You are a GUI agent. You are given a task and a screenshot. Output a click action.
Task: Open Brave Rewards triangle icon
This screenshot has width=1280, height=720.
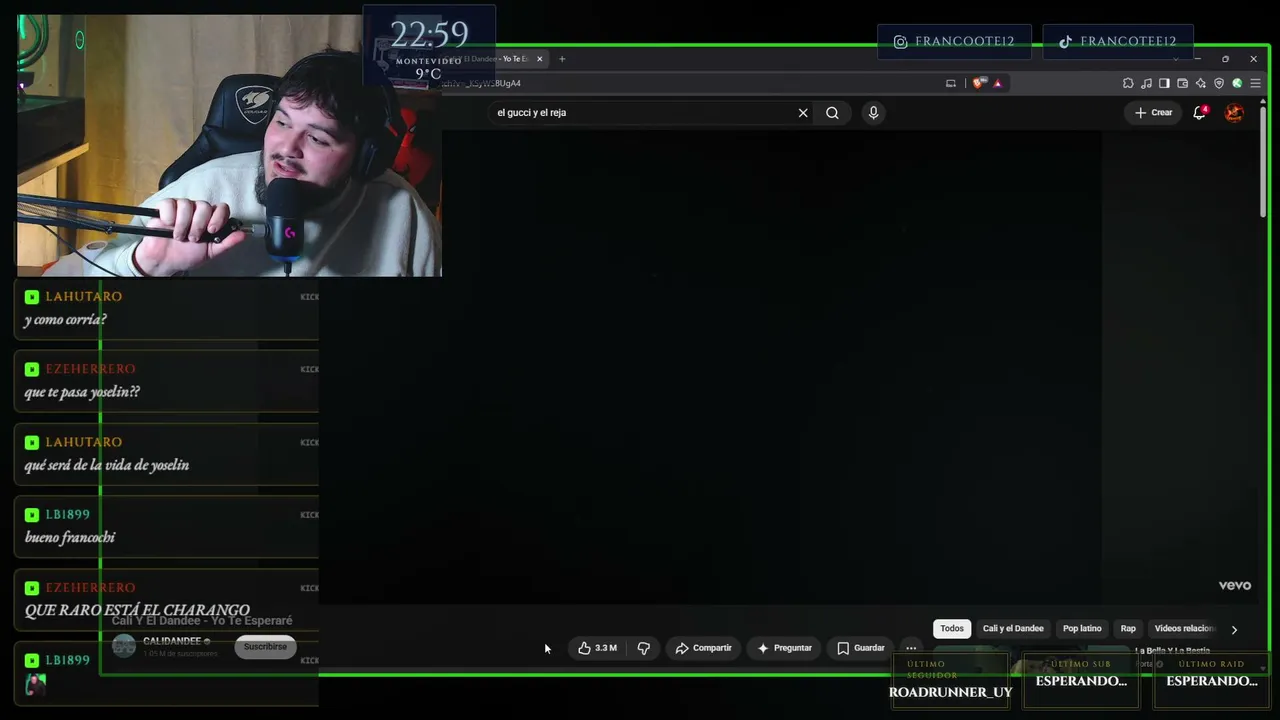click(x=997, y=83)
